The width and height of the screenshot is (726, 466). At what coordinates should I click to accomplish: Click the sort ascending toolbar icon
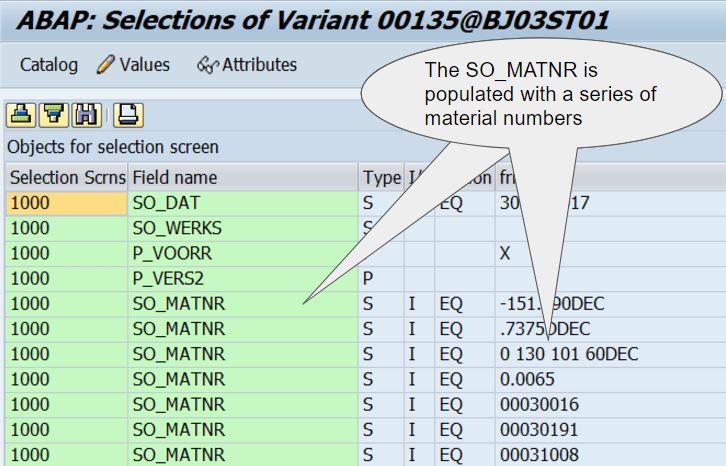click(x=21, y=114)
